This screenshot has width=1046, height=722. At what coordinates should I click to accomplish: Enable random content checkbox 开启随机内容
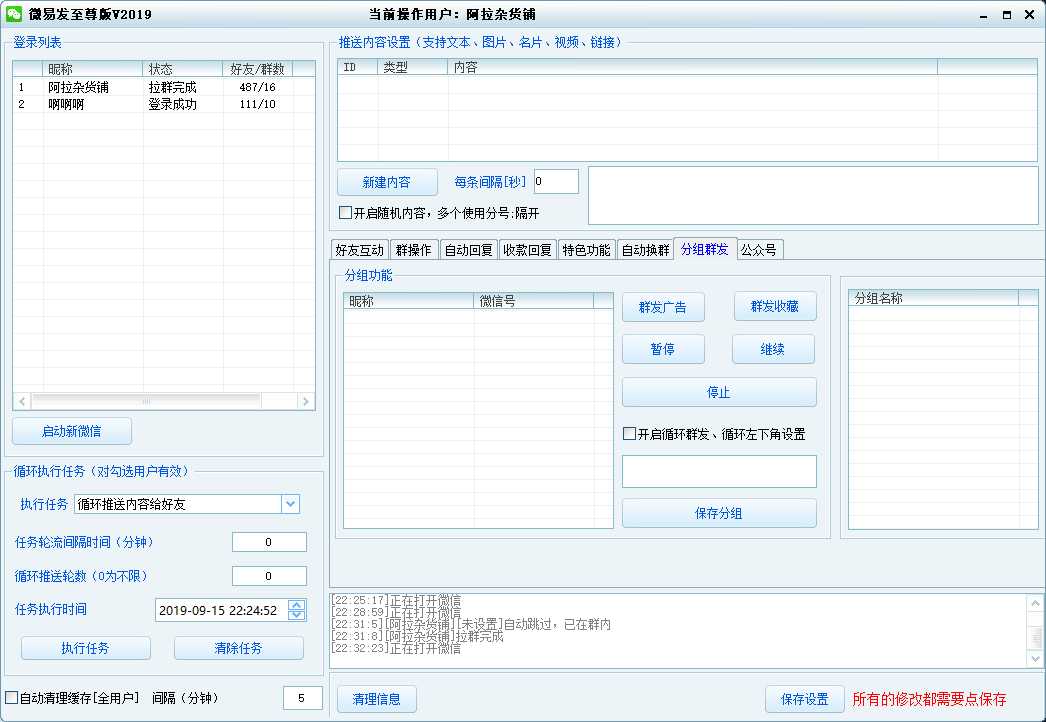[x=346, y=213]
